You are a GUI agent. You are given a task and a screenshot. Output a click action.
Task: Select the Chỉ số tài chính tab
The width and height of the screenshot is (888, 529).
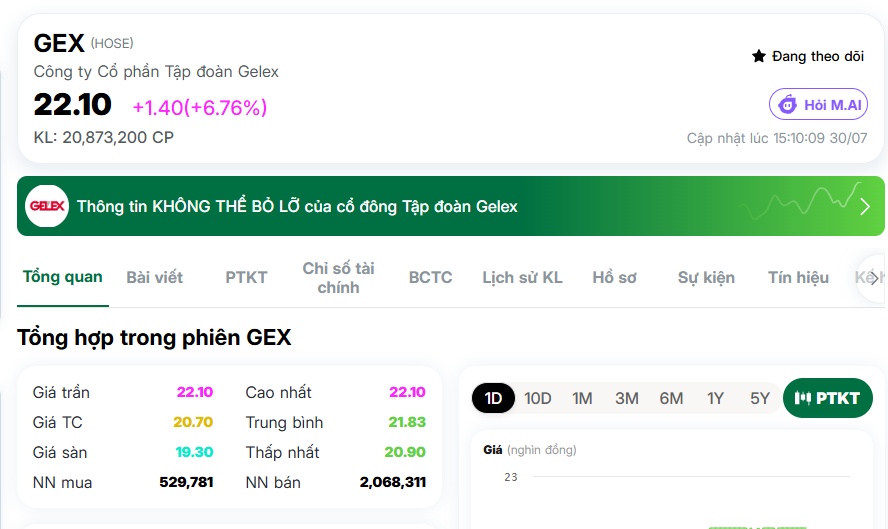point(338,278)
